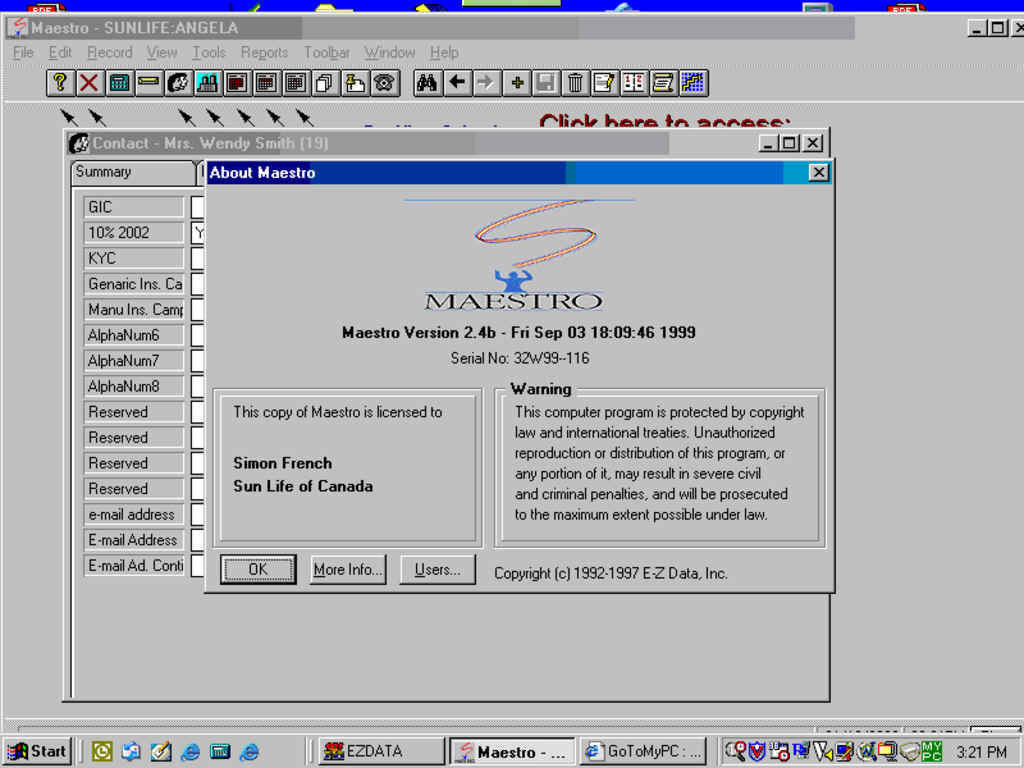Viewport: 1024px width, 768px height.
Task: Click the 10% 2002 field label
Action: tap(134, 232)
